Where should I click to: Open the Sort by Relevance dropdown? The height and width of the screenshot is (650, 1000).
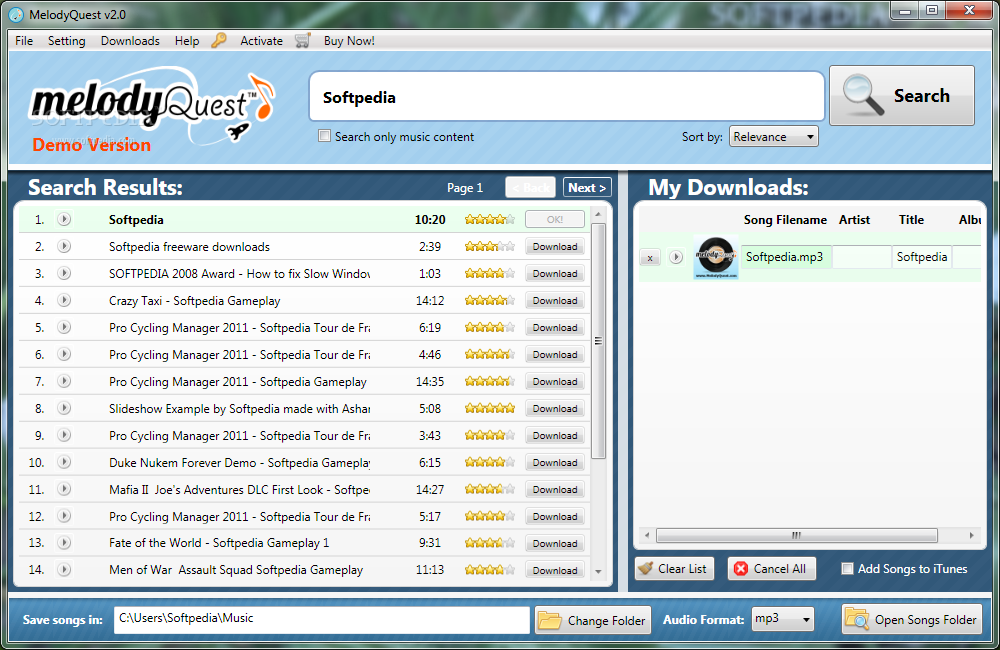(x=774, y=137)
